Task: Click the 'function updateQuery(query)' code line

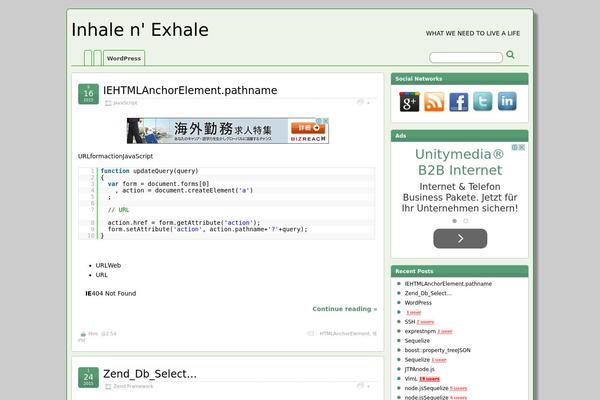Action: [x=150, y=171]
